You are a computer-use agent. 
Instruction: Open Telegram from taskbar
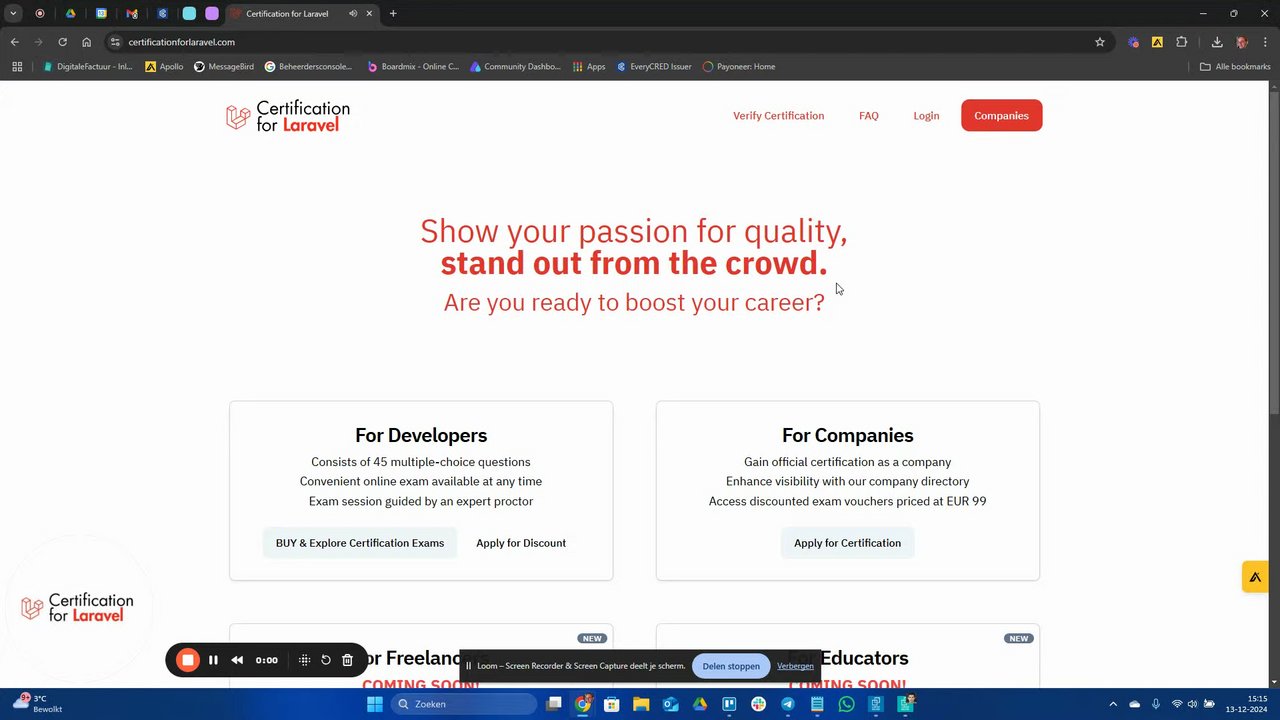788,704
